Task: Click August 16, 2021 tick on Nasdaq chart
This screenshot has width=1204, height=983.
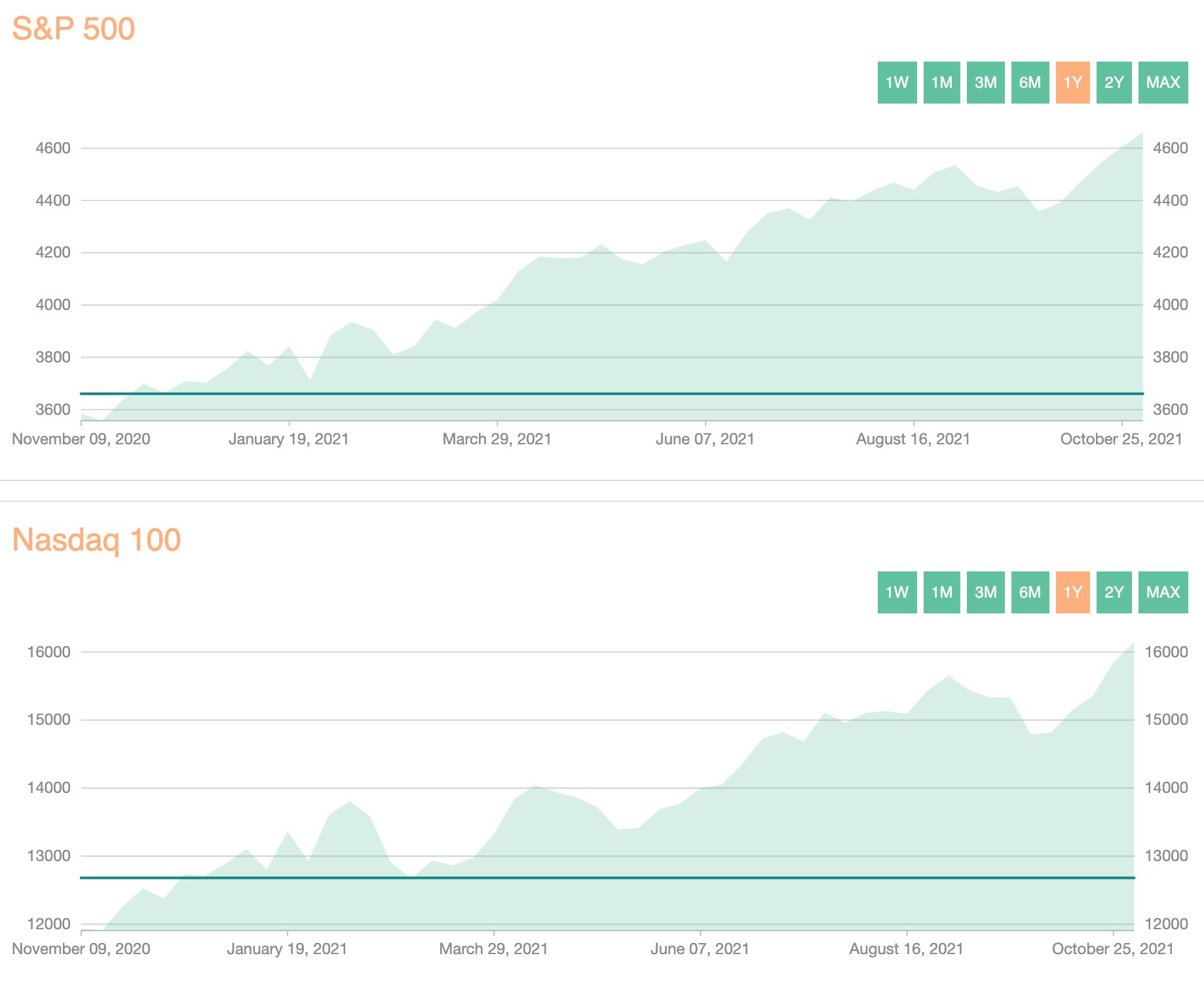Action: point(906,948)
